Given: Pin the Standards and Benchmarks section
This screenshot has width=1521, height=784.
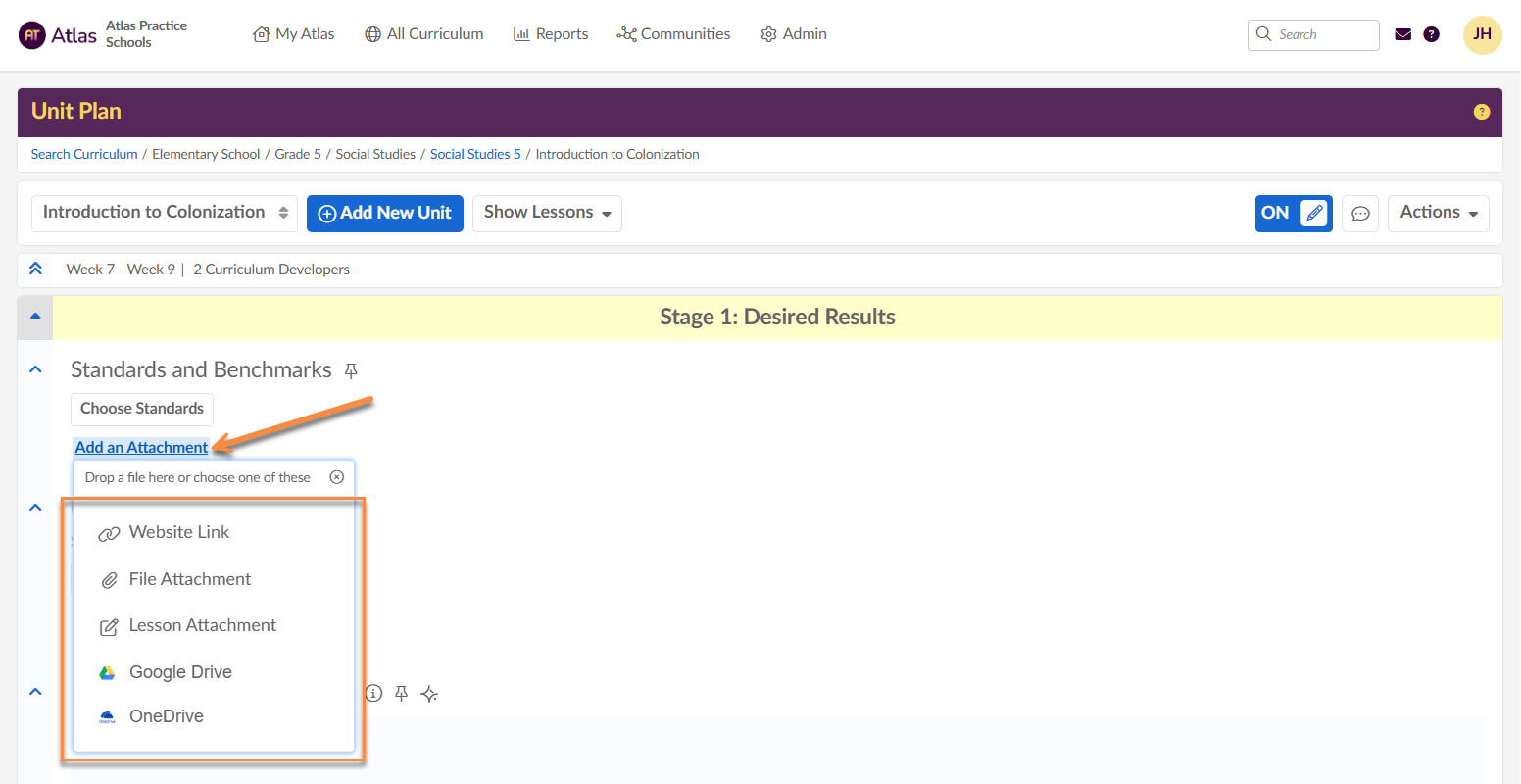Looking at the screenshot, I should [351, 370].
